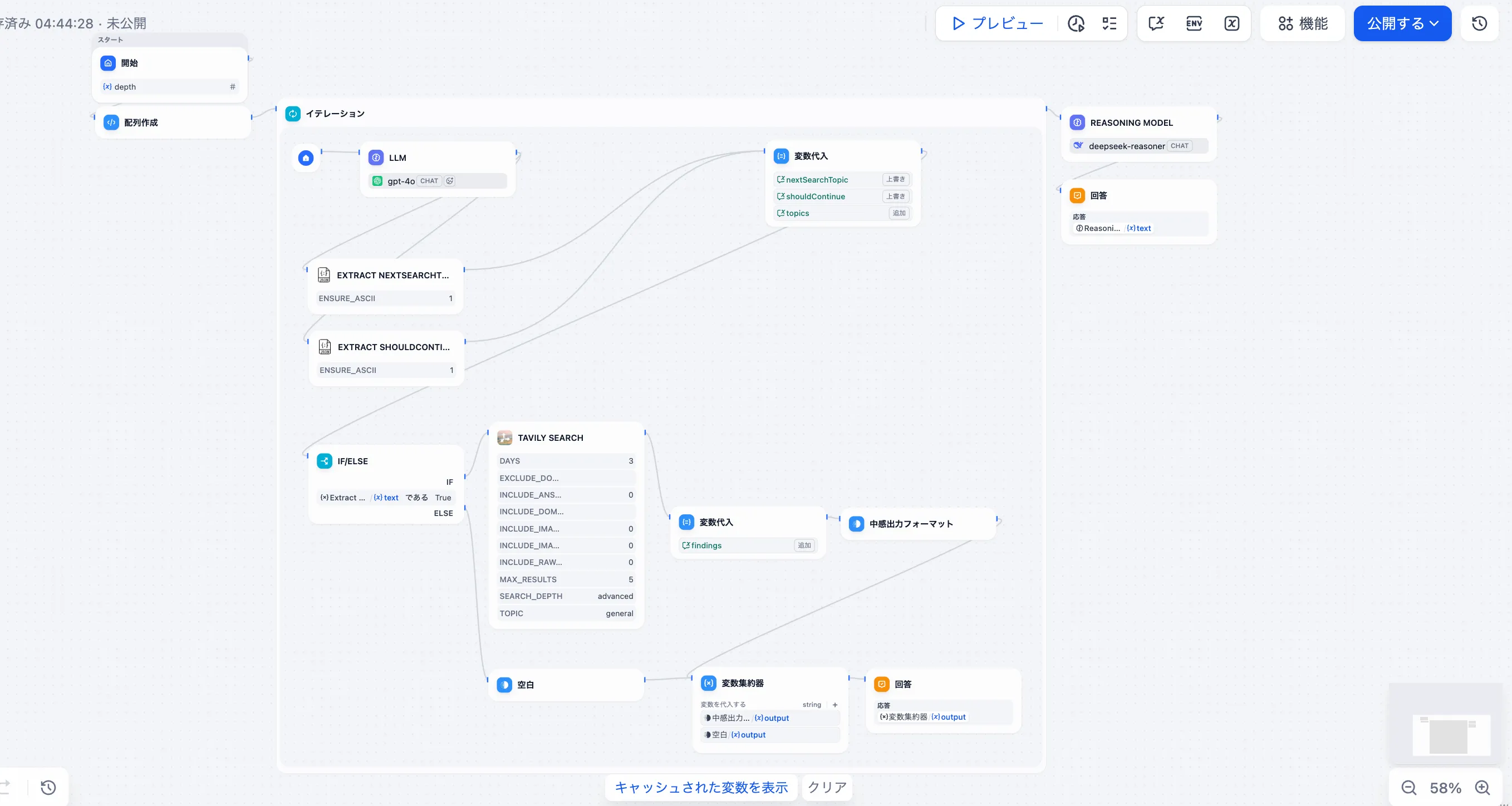Select the findings 変数代入 node icon
The height and width of the screenshot is (806, 1512).
(686, 522)
